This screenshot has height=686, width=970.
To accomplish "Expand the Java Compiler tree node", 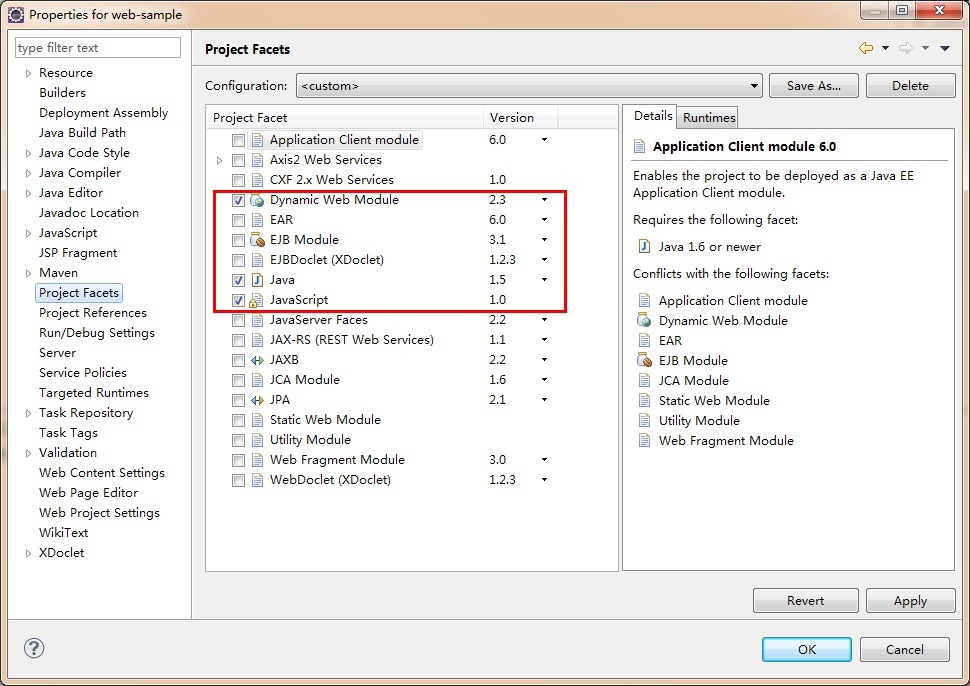I will click(28, 173).
